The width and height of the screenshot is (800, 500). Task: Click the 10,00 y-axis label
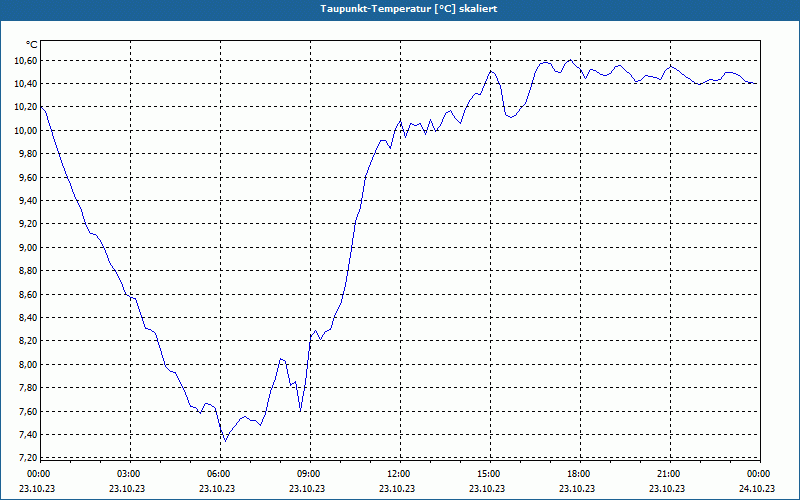point(26,130)
